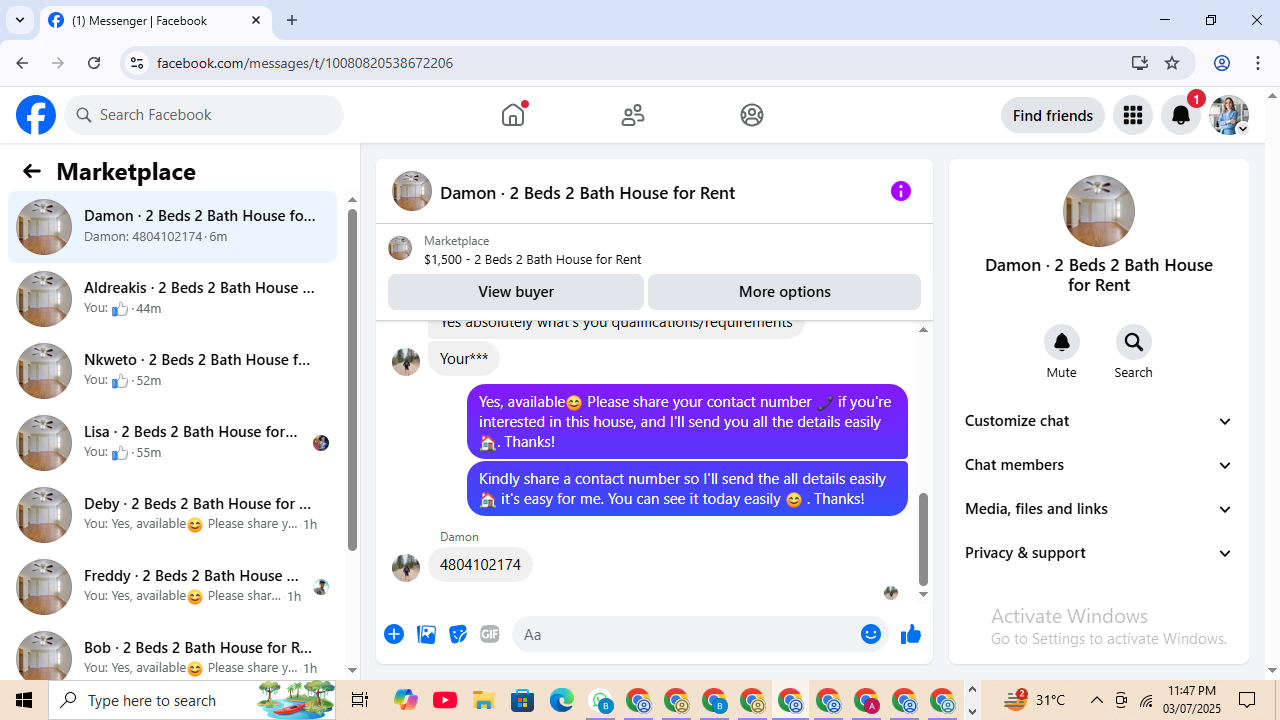Open Microsoft Edge in taskbar
The image size is (1280, 720).
pos(562,700)
